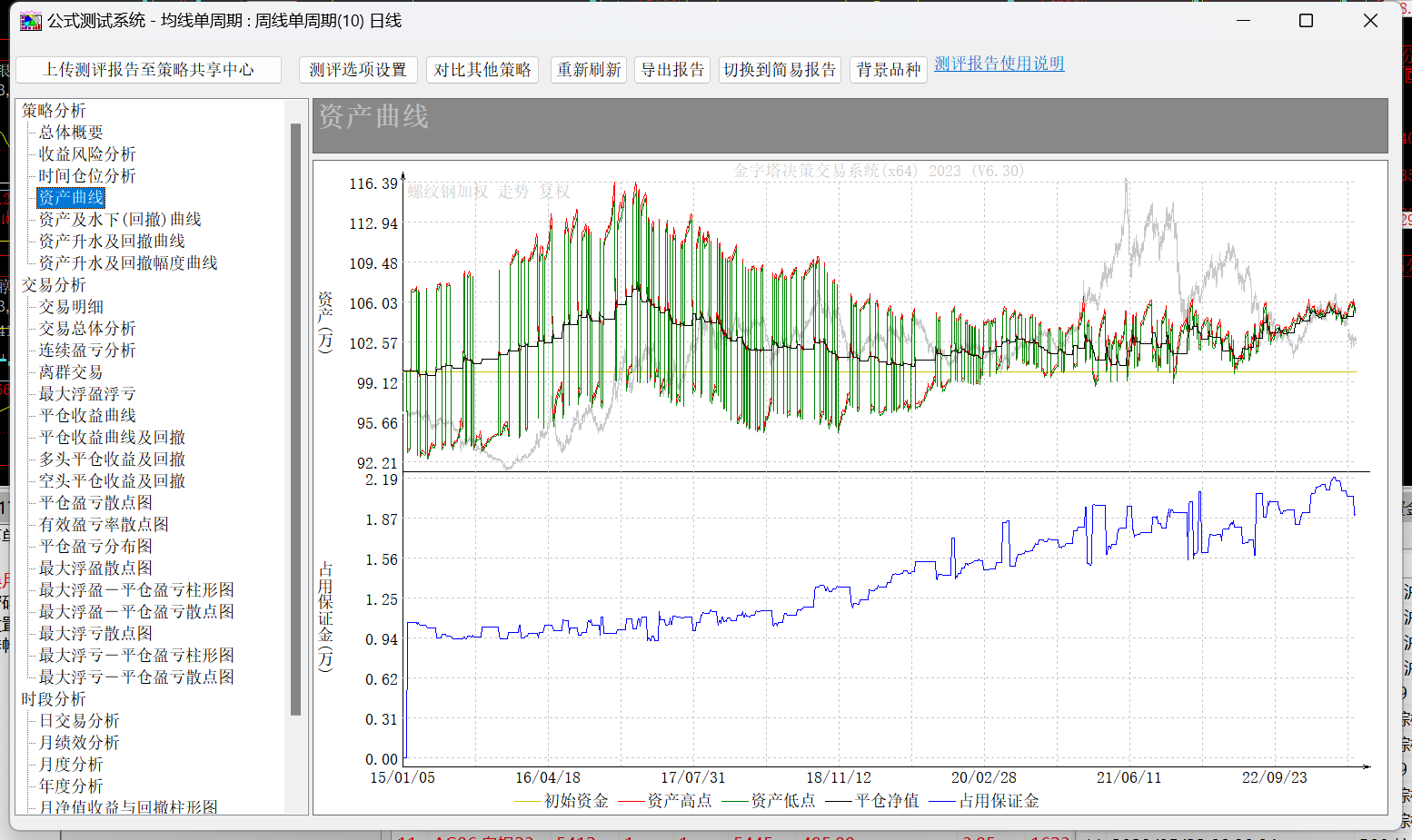This screenshot has width=1412, height=840.
Task: Select 月绩效分析 tree item
Action: pyautogui.click(x=79, y=743)
